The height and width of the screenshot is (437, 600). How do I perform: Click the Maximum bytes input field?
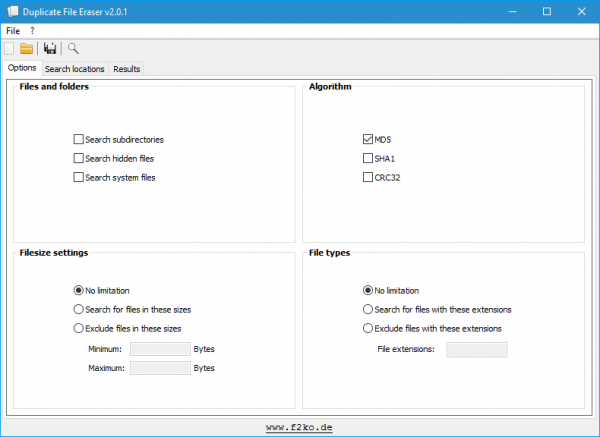(x=160, y=368)
